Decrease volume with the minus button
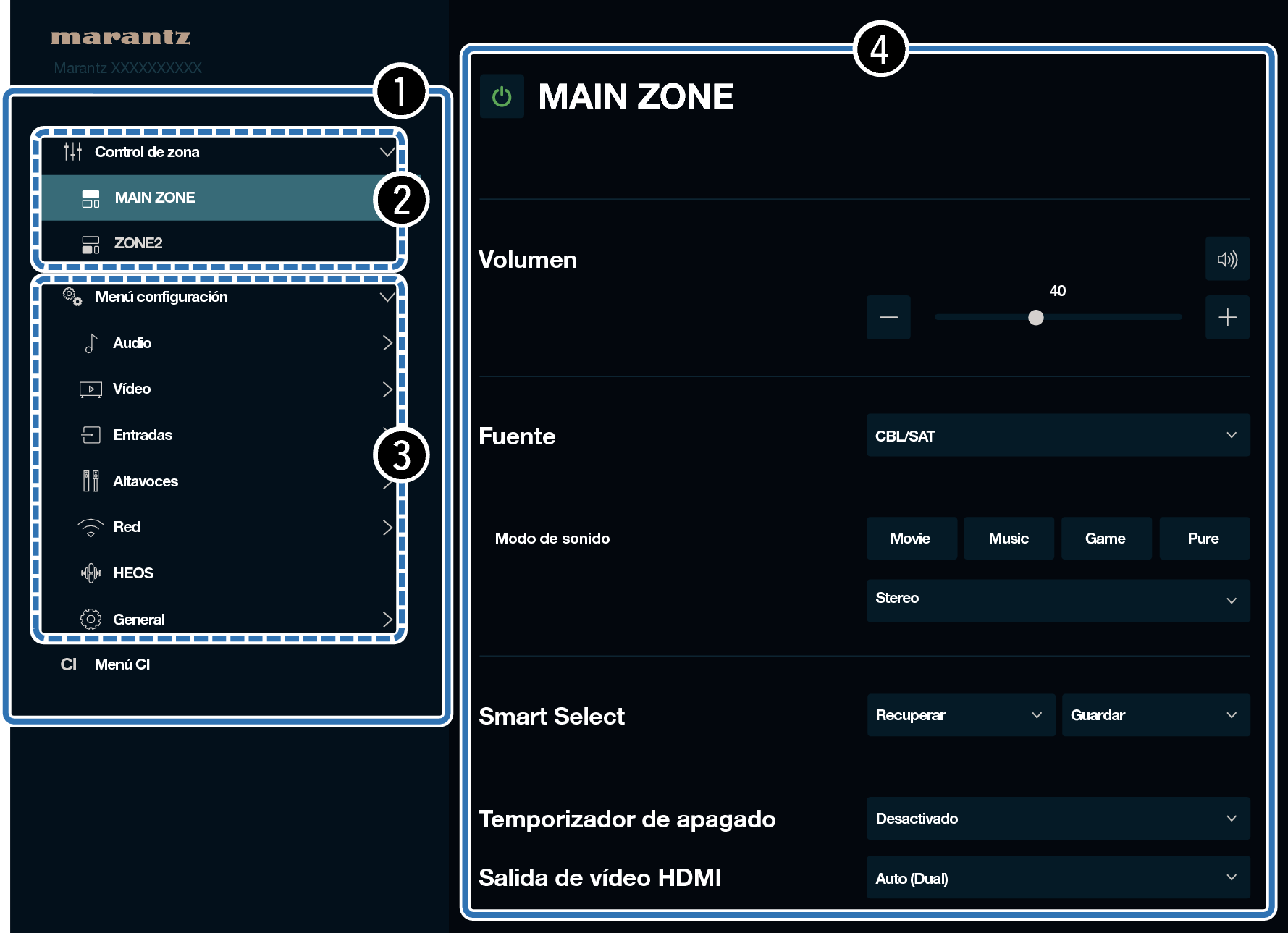 click(888, 317)
